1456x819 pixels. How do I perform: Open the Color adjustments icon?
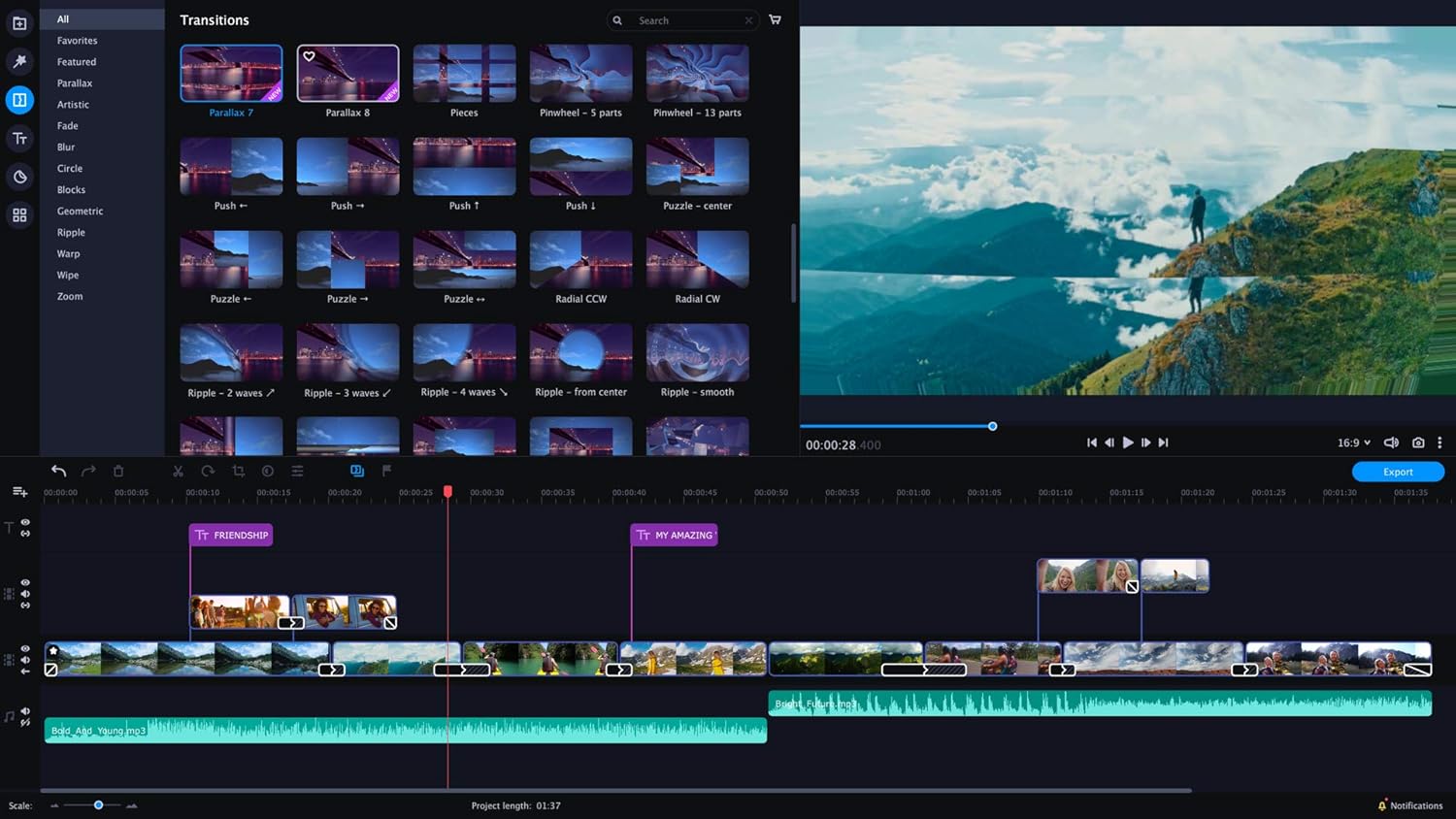pos(268,471)
